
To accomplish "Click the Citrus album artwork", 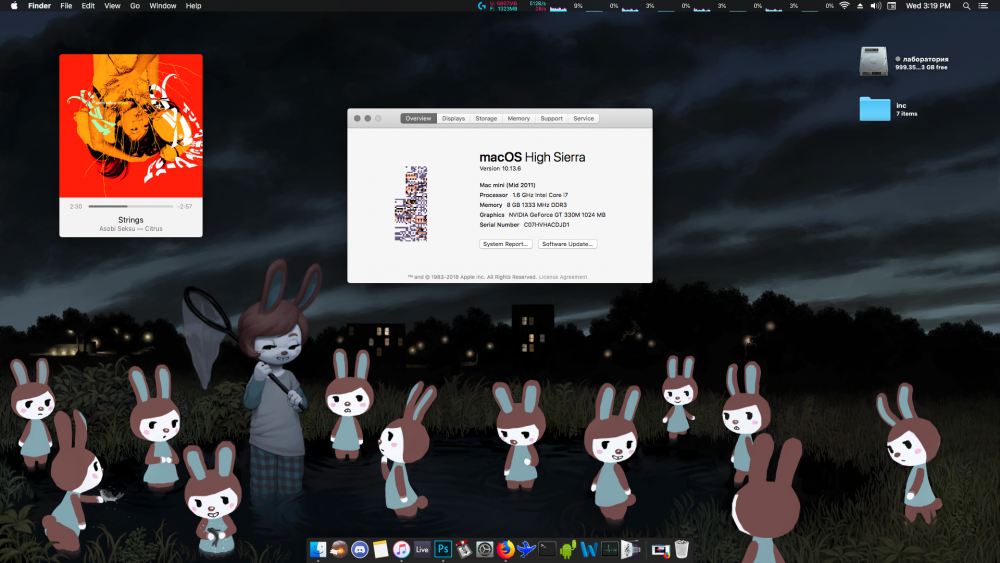I will click(131, 126).
